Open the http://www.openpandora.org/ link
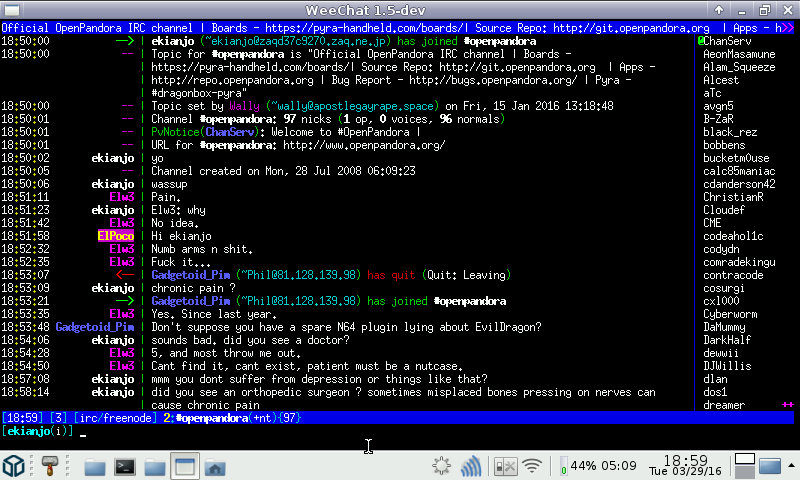Image resolution: width=800 pixels, height=480 pixels. click(364, 145)
